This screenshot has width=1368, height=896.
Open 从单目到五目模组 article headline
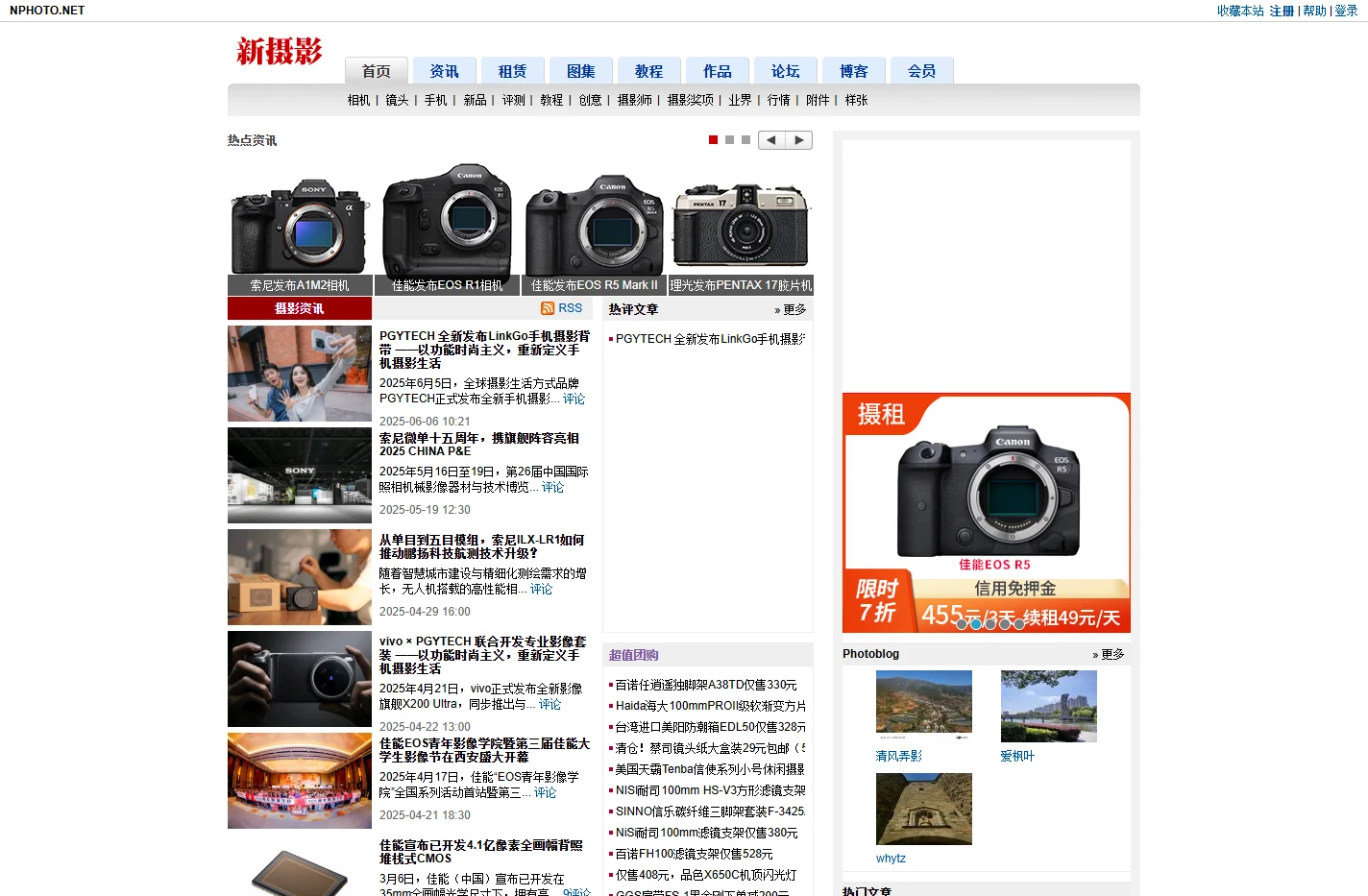[x=481, y=546]
